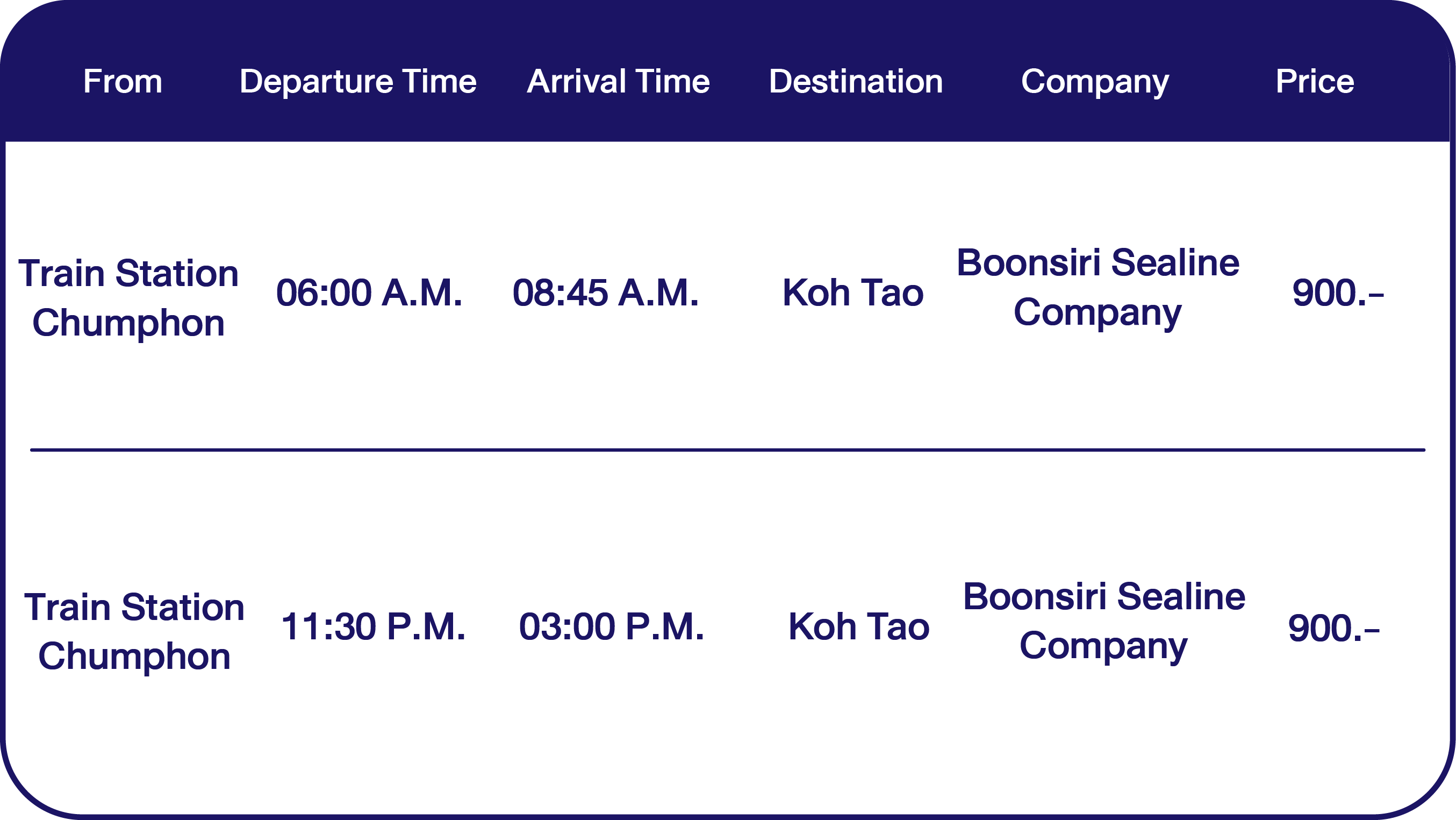
Task: Click the Departure Time column header
Action: coord(358,81)
